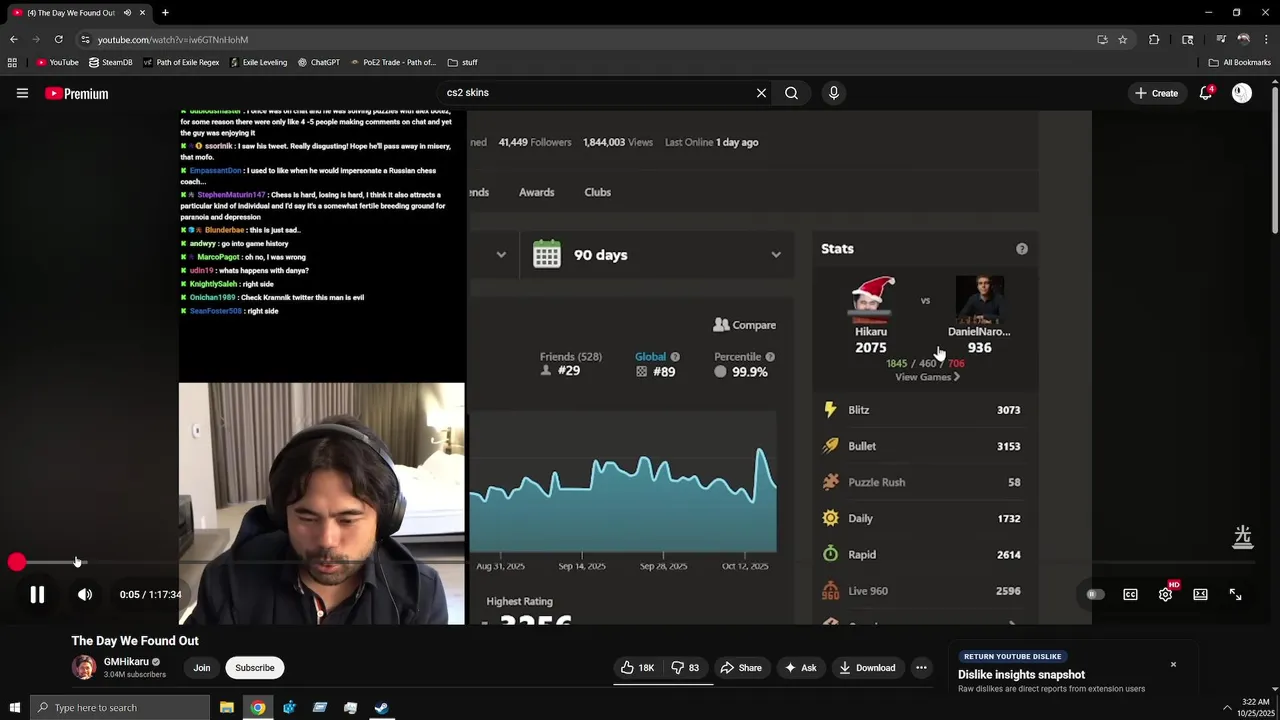Clear the search box with X
The height and width of the screenshot is (720, 1280).
pos(761,93)
